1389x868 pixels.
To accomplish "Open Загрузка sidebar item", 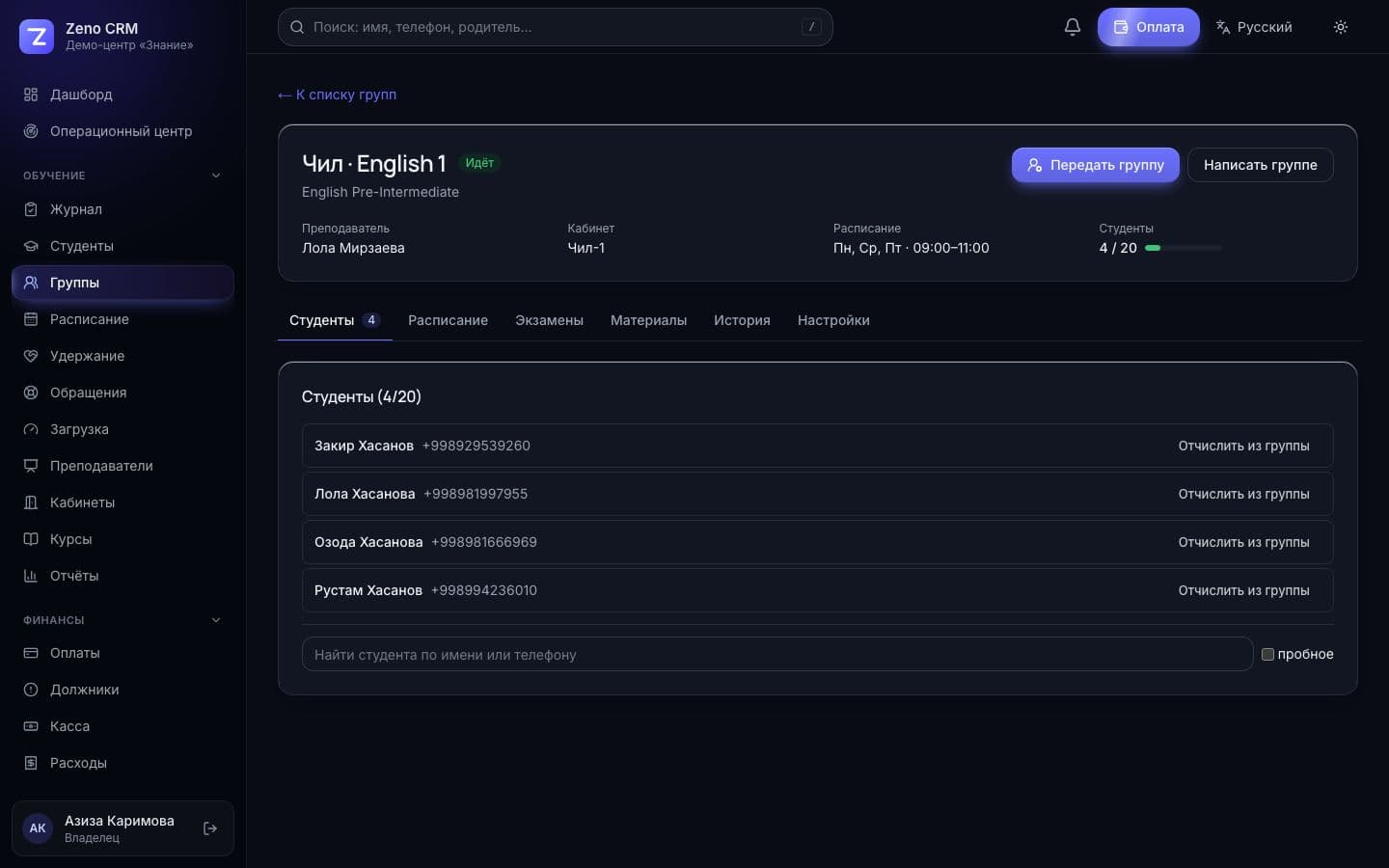I will [123, 429].
